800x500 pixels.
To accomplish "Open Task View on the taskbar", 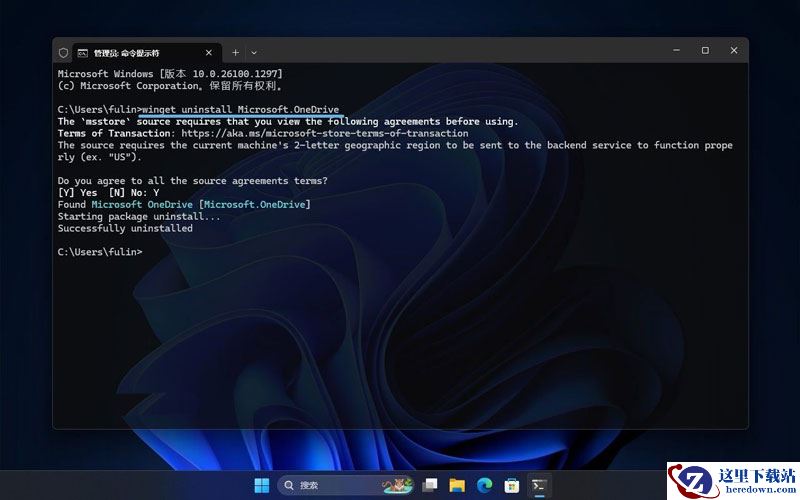I will click(x=430, y=485).
